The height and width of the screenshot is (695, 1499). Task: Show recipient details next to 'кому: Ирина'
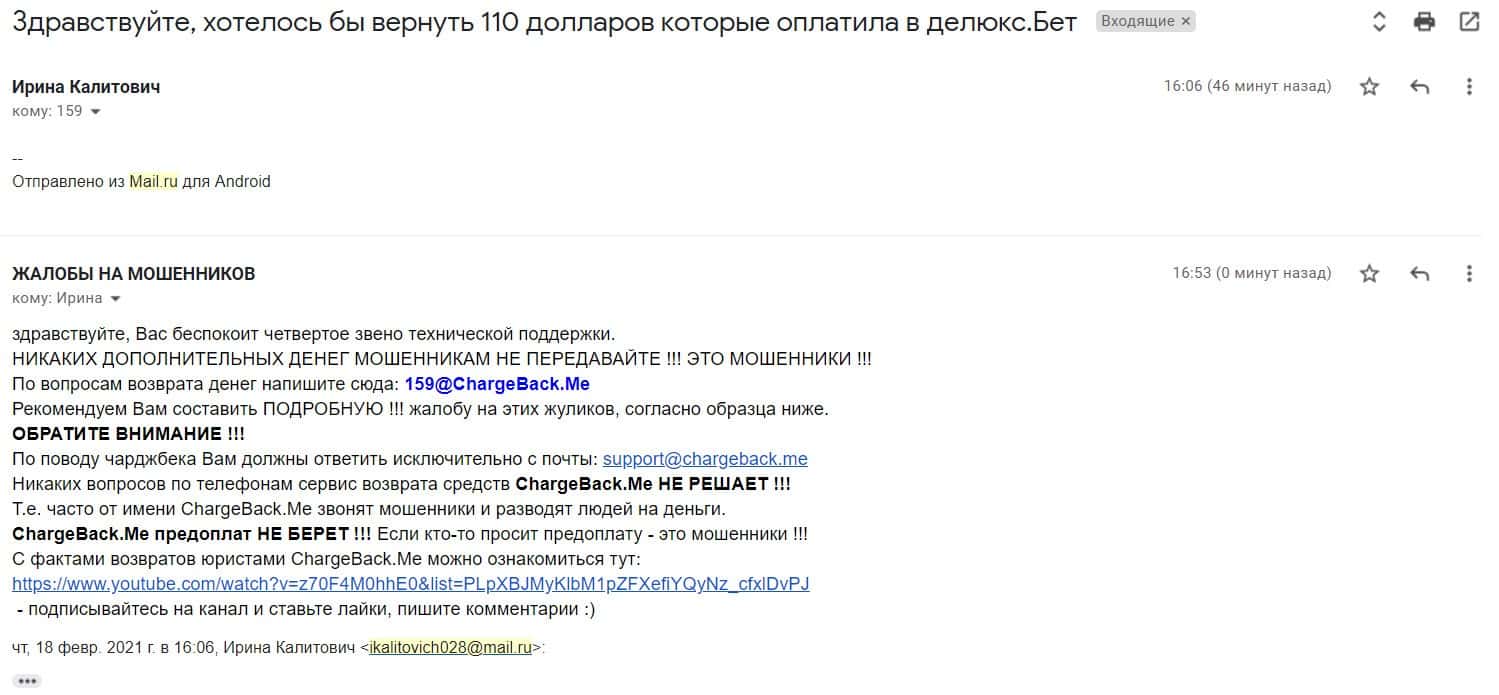tap(116, 299)
